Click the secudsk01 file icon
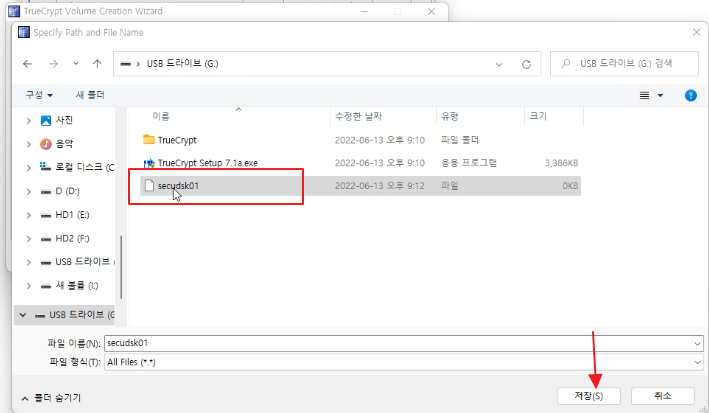This screenshot has height=413, width=709. [x=149, y=185]
